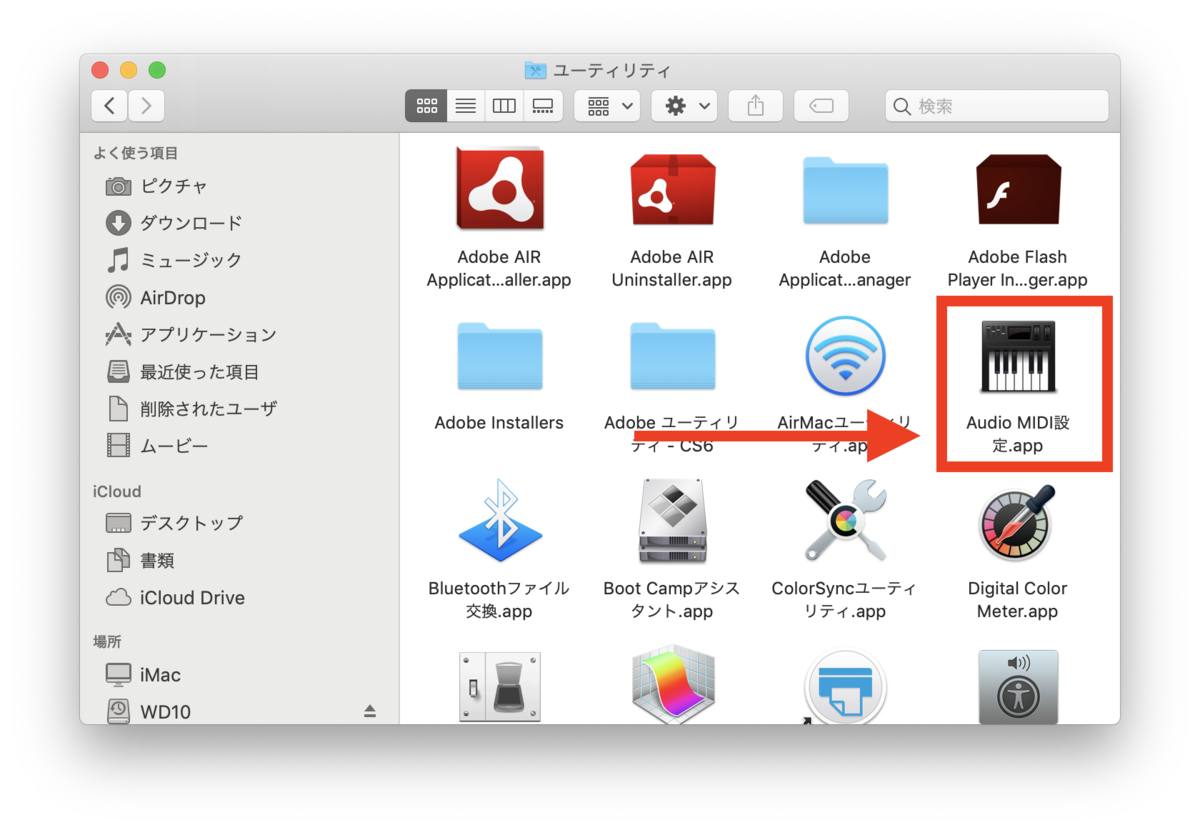The image size is (1200, 830).
Task: Select the blue printer circle app icon
Action: [x=845, y=686]
